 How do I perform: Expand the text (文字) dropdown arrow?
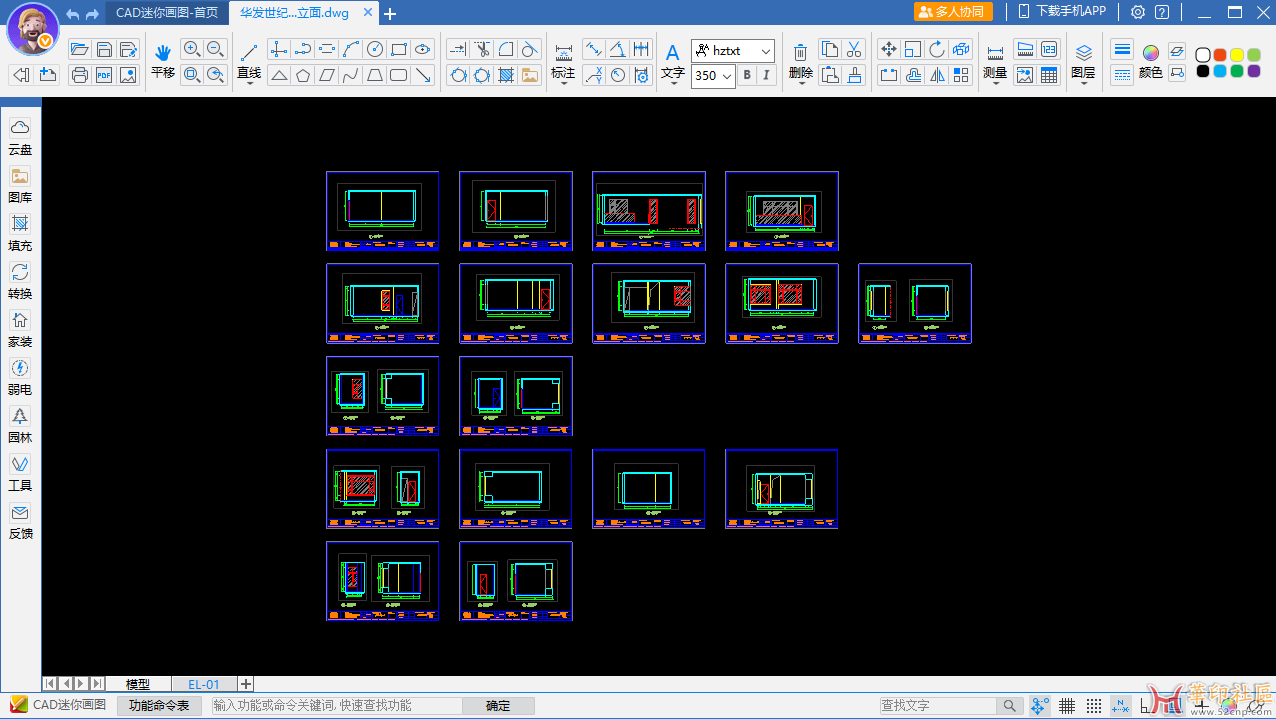[673, 84]
